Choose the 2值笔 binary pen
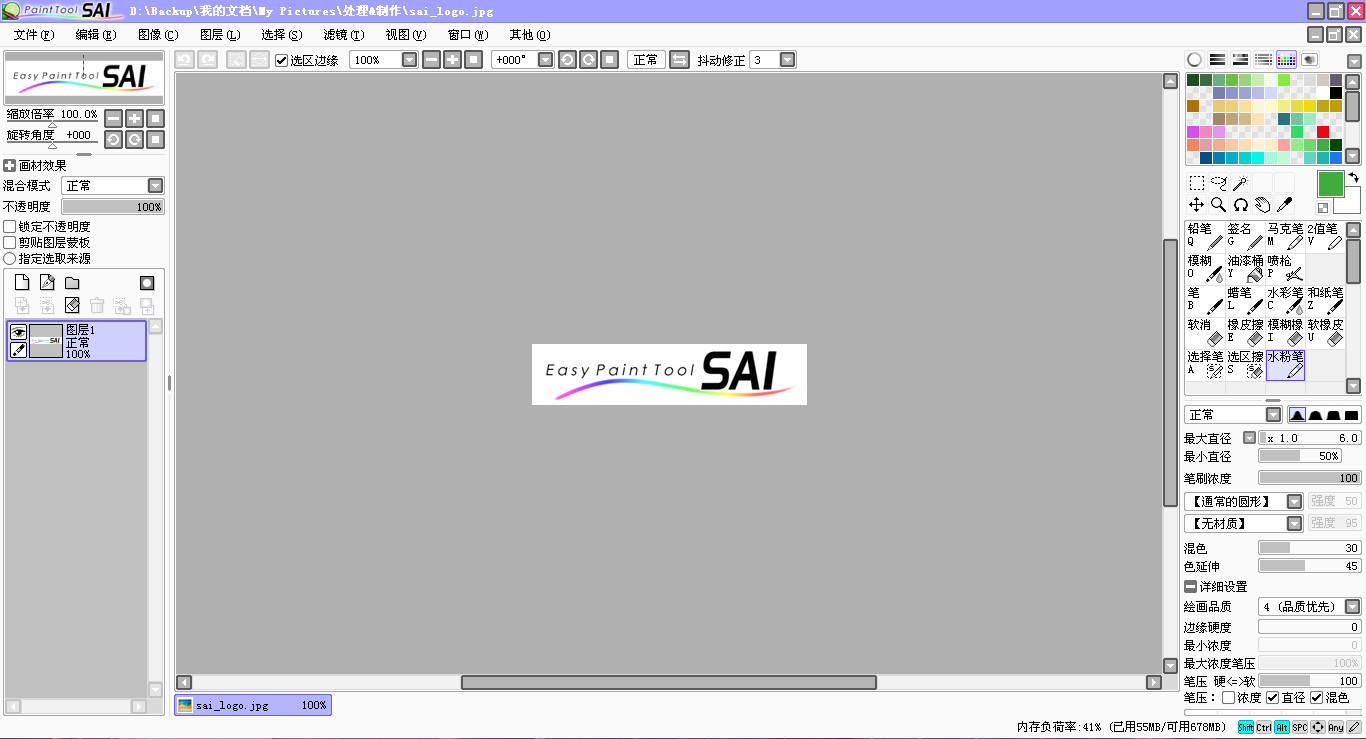 click(1325, 236)
